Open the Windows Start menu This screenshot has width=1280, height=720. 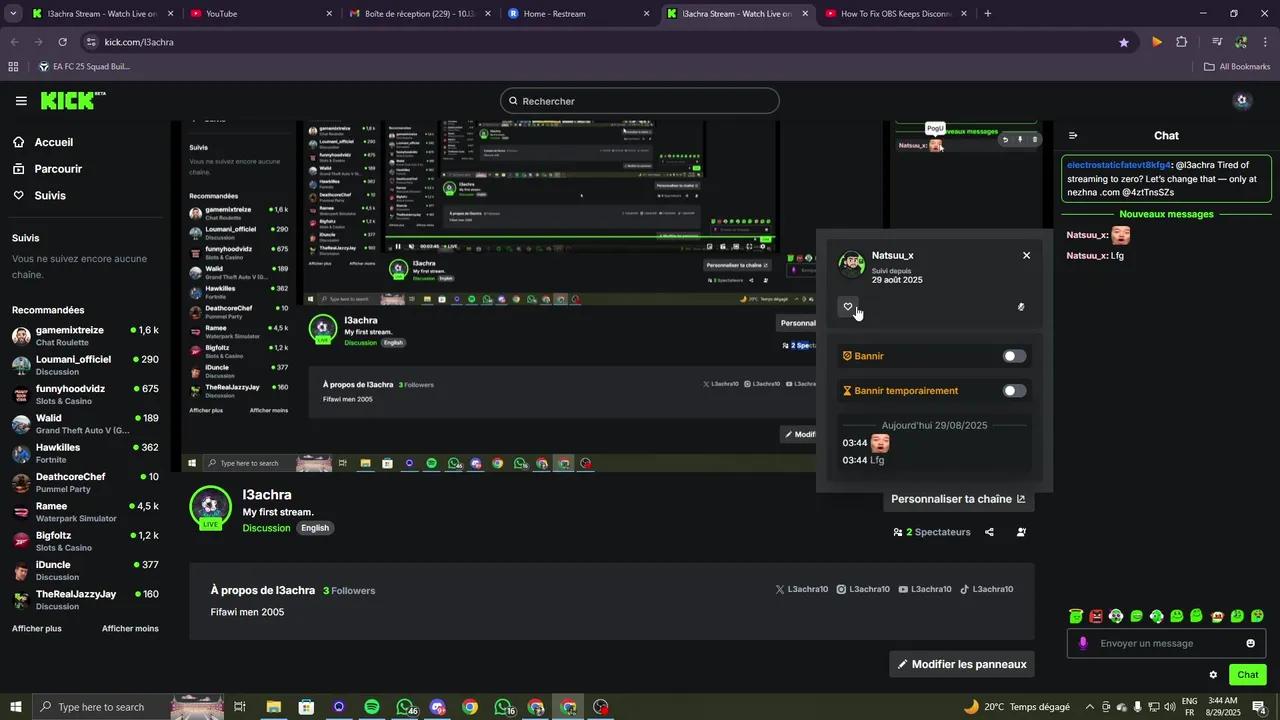pos(15,707)
